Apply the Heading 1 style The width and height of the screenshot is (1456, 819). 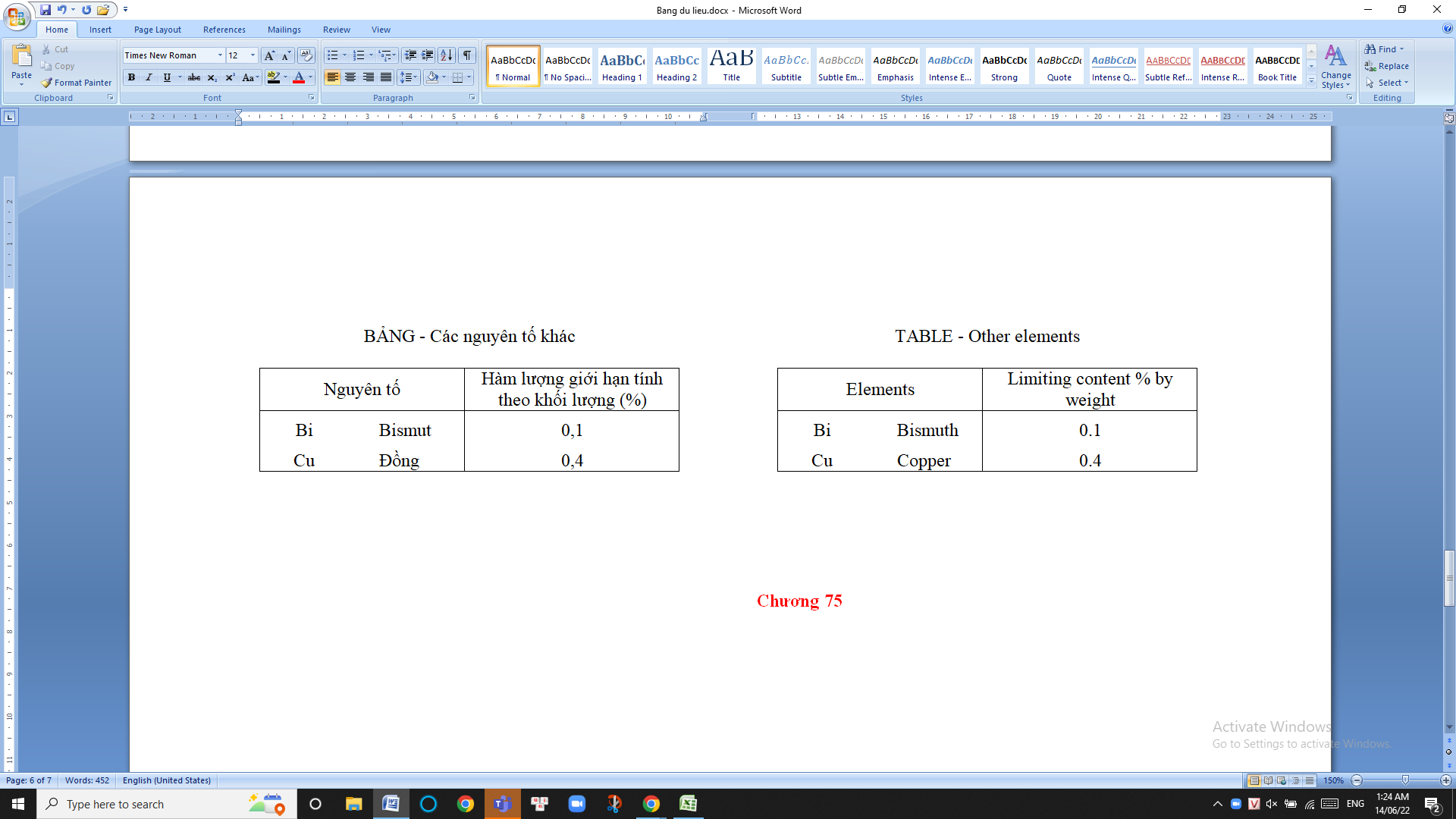tap(622, 66)
